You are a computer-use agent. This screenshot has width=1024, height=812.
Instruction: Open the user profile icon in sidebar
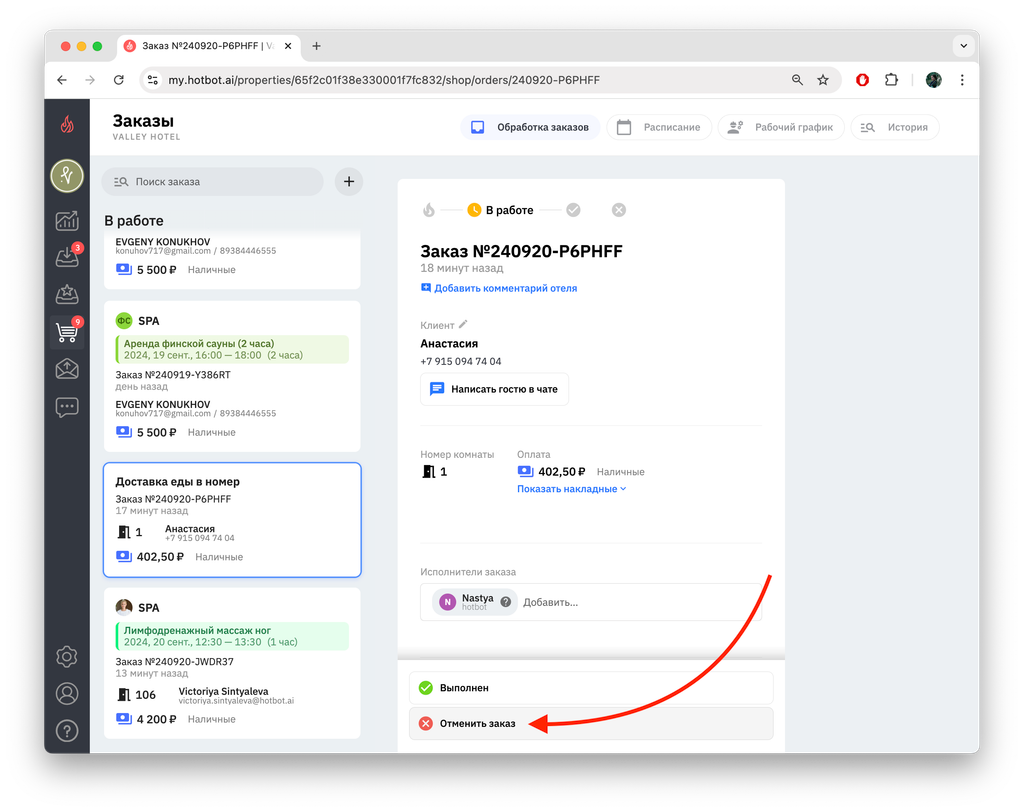67,693
